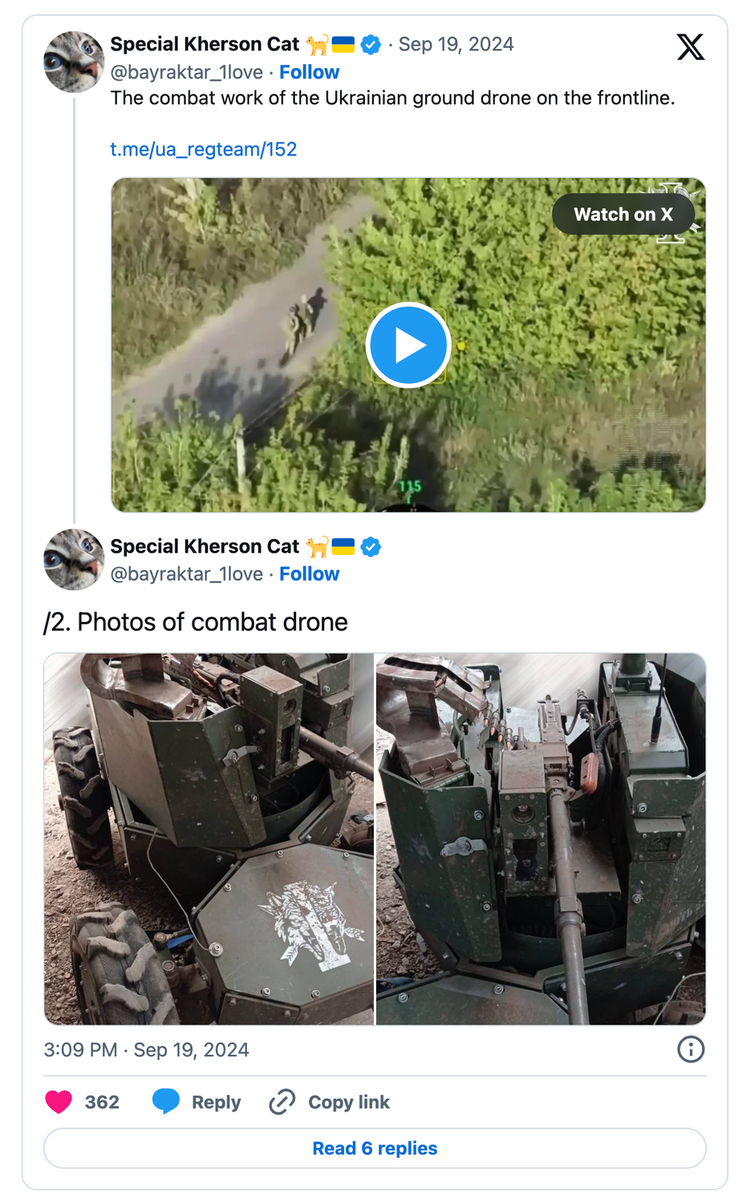Click the Play button on the video
This screenshot has height=1203, width=750.
408,344
